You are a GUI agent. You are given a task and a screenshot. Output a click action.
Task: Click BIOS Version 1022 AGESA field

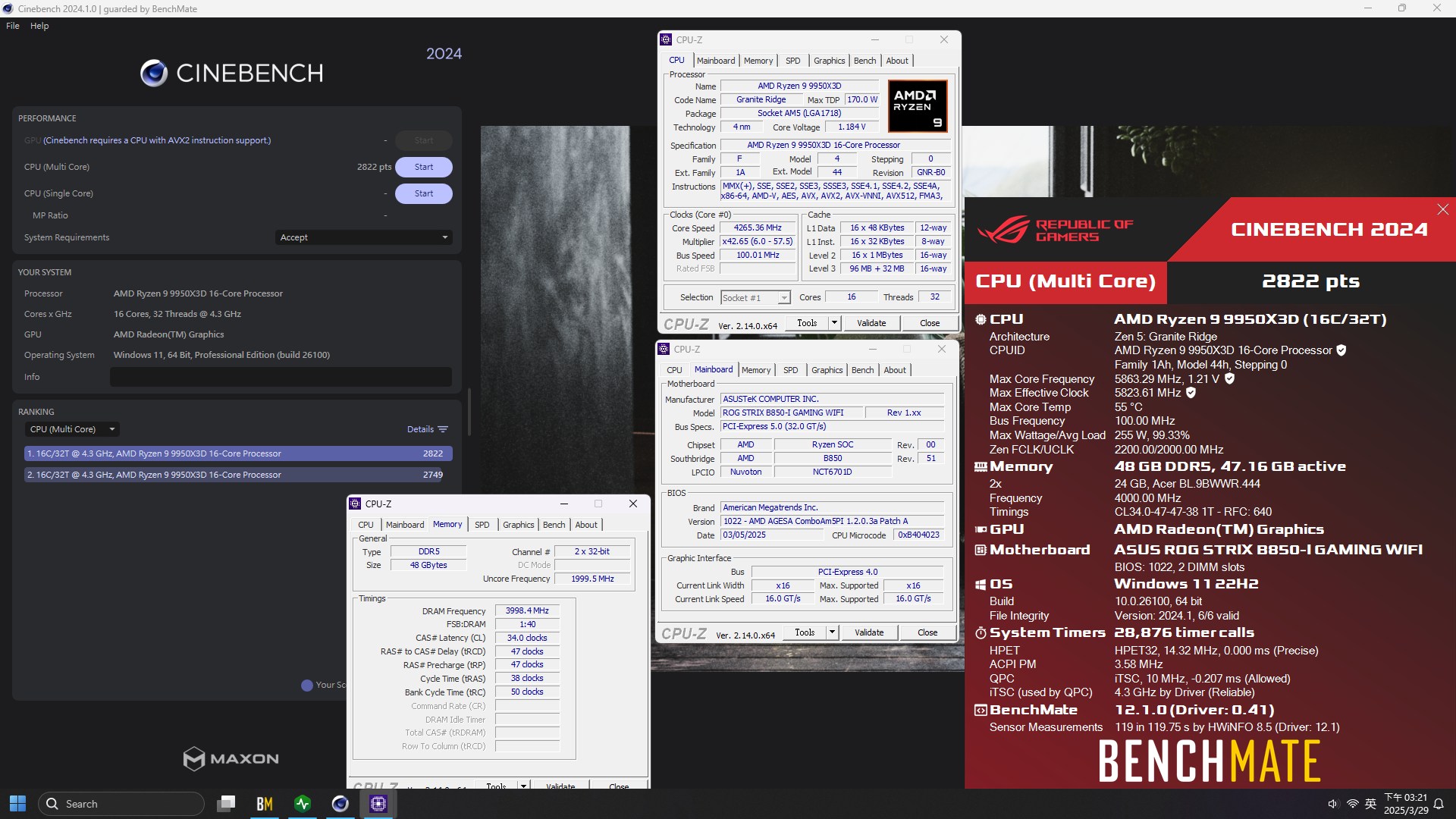pyautogui.click(x=832, y=522)
